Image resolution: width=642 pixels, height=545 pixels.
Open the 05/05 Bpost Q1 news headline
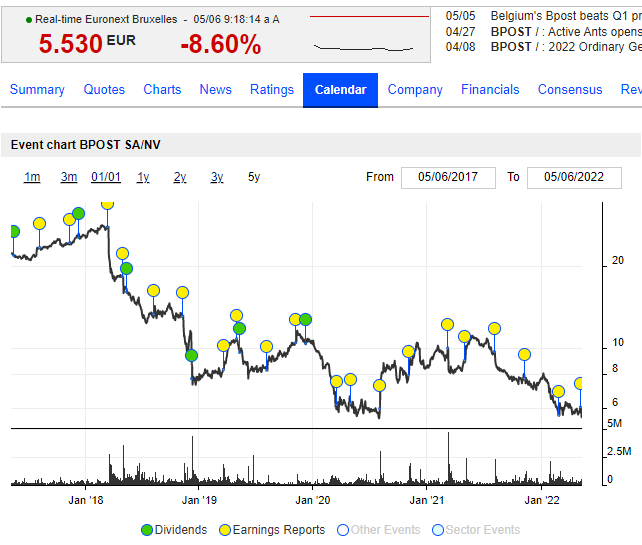[x=566, y=16]
